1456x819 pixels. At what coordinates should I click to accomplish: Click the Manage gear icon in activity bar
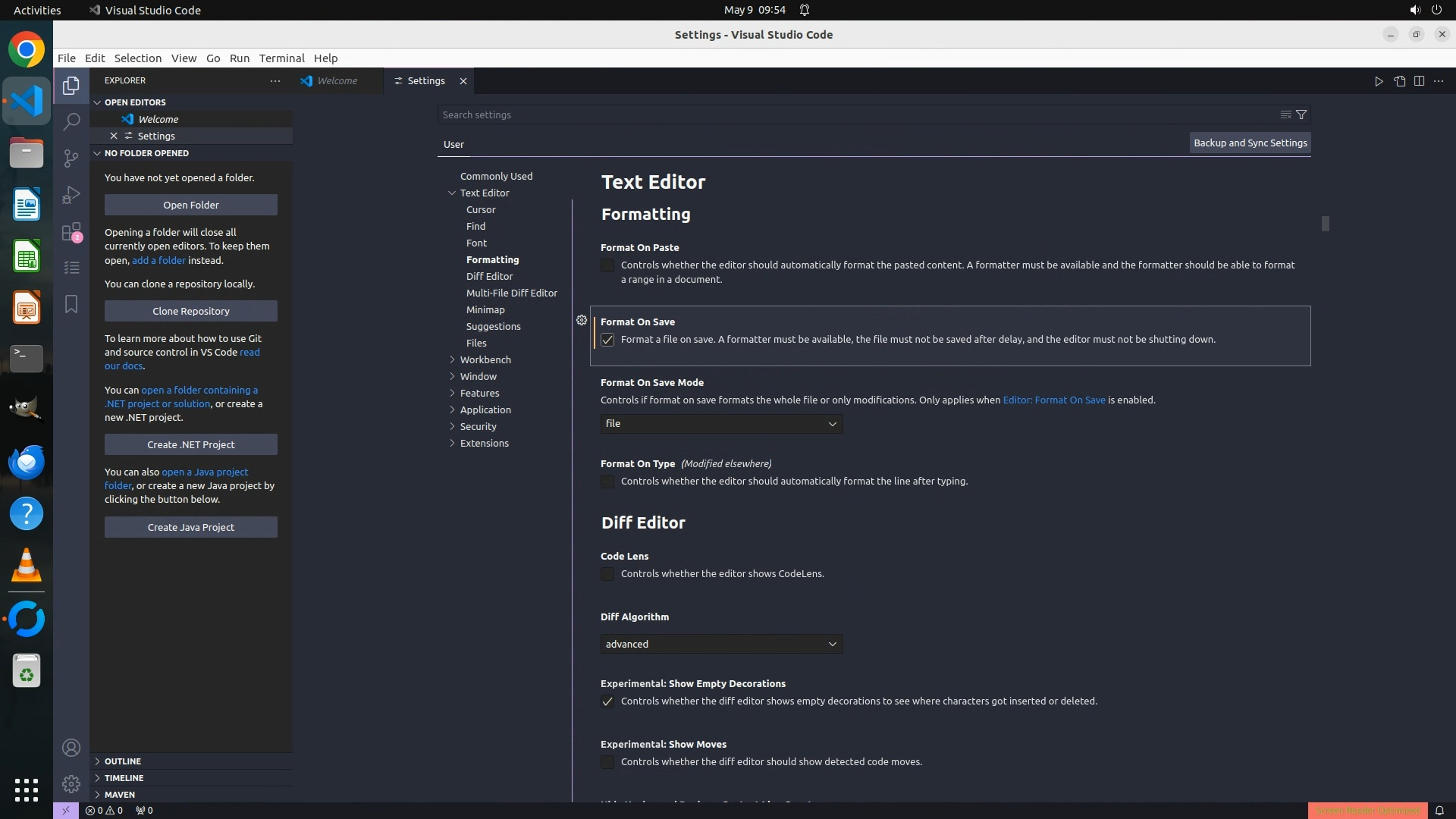pos(71,783)
